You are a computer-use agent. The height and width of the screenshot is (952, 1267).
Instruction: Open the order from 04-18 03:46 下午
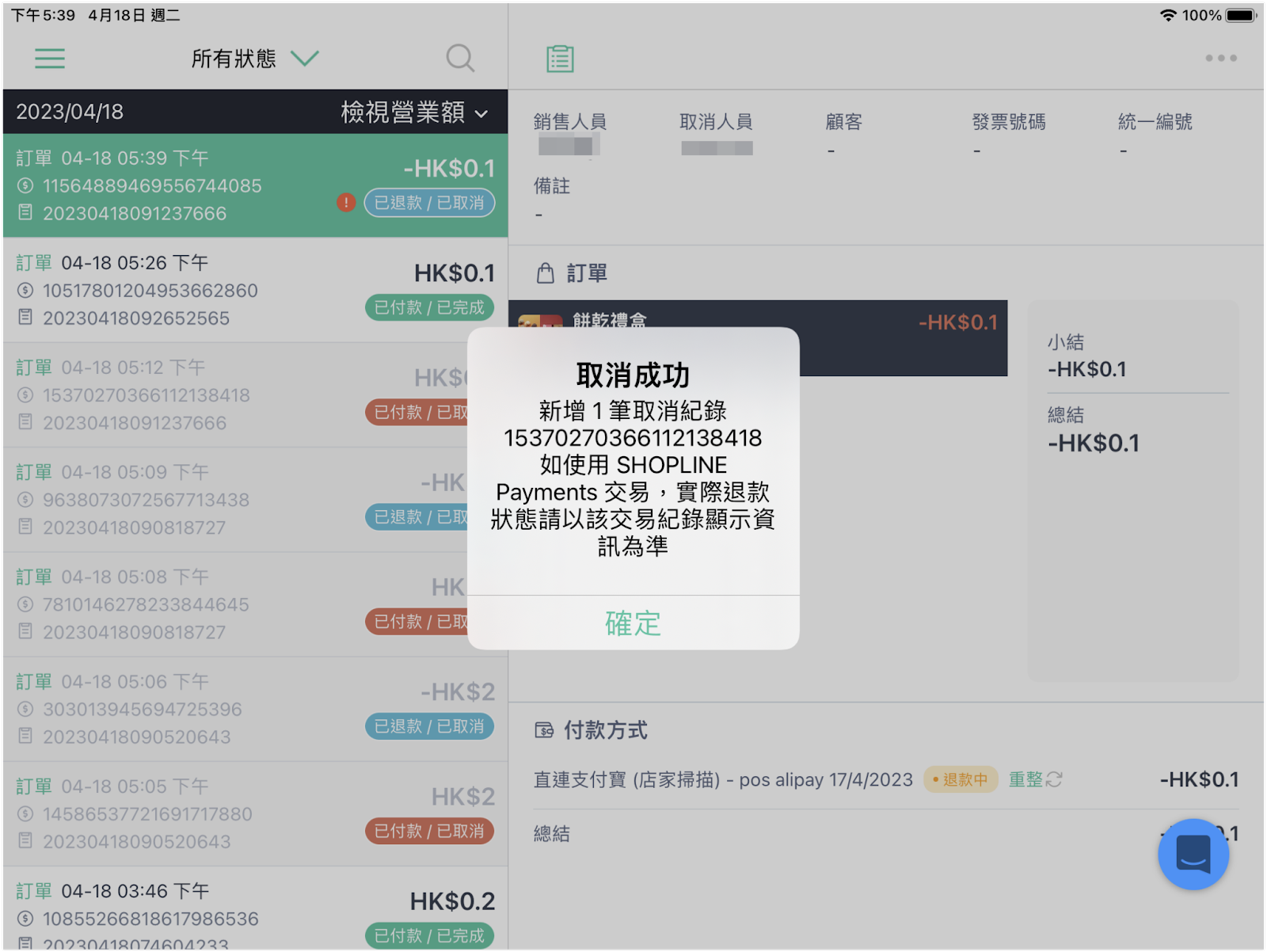click(x=255, y=909)
